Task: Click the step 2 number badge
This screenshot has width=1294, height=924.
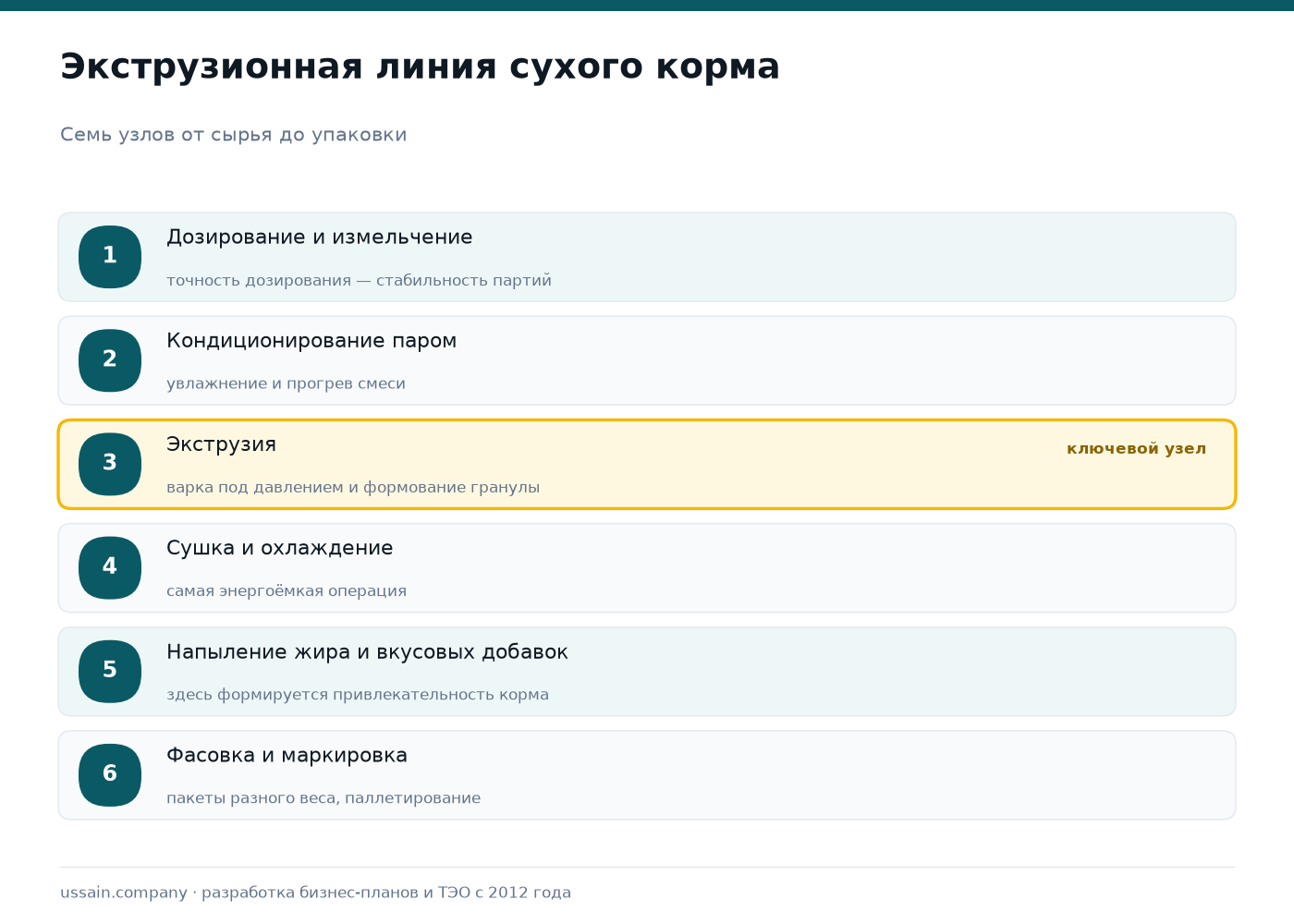Action: coord(110,360)
